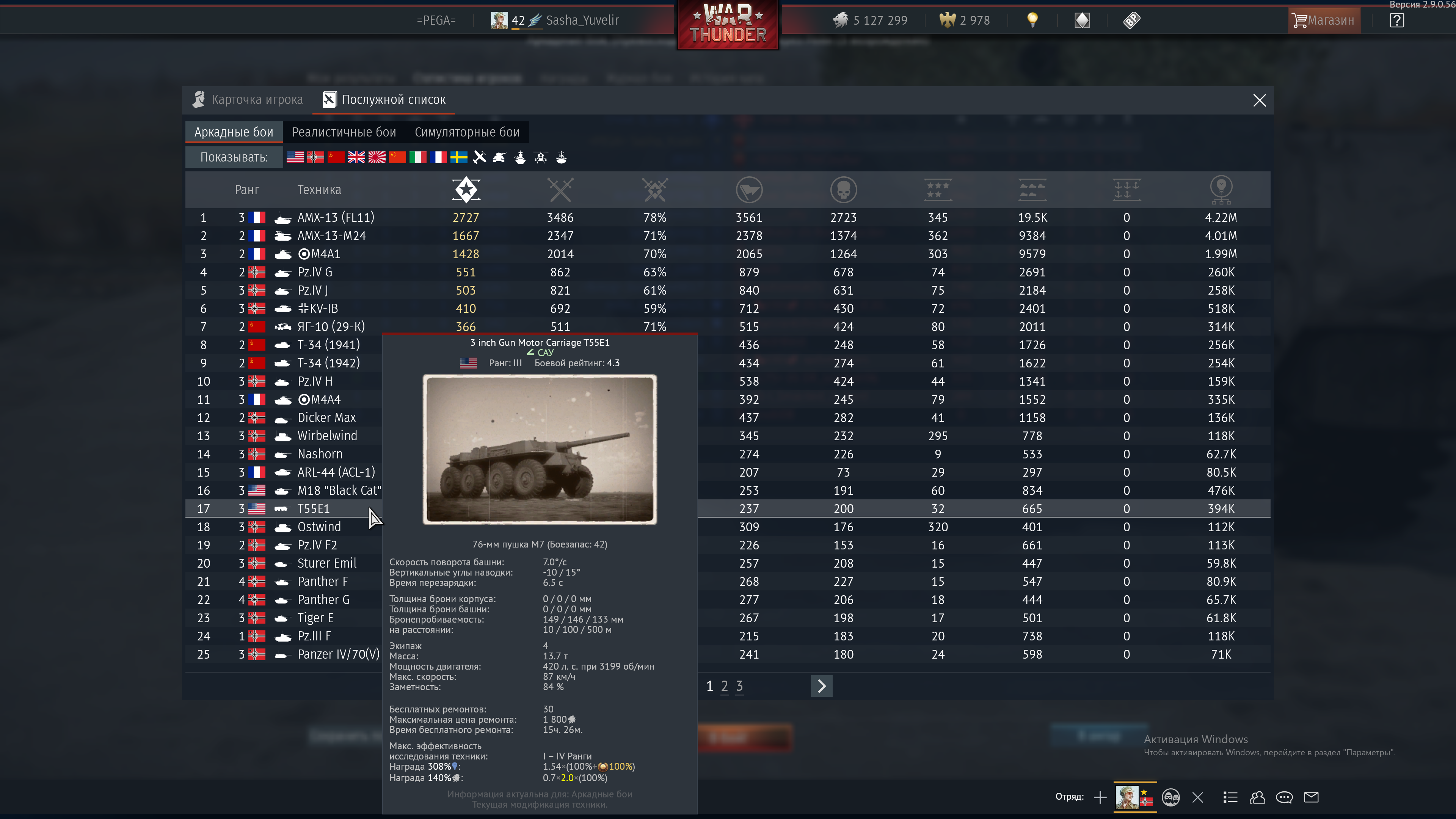Click the squad X leave icon
Image resolution: width=1456 pixels, height=819 pixels.
[1198, 797]
